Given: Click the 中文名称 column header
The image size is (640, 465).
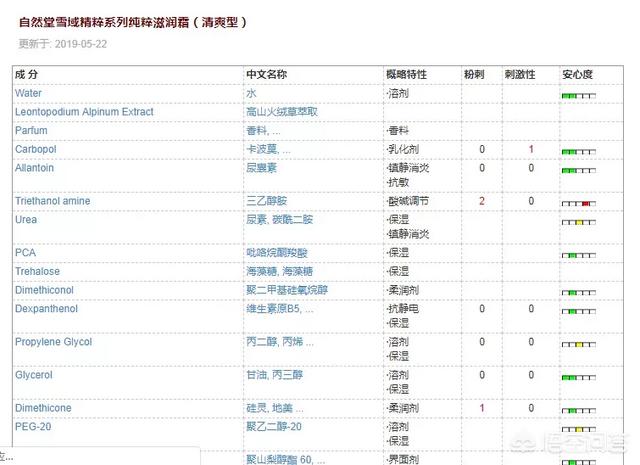Looking at the screenshot, I should coord(267,75).
